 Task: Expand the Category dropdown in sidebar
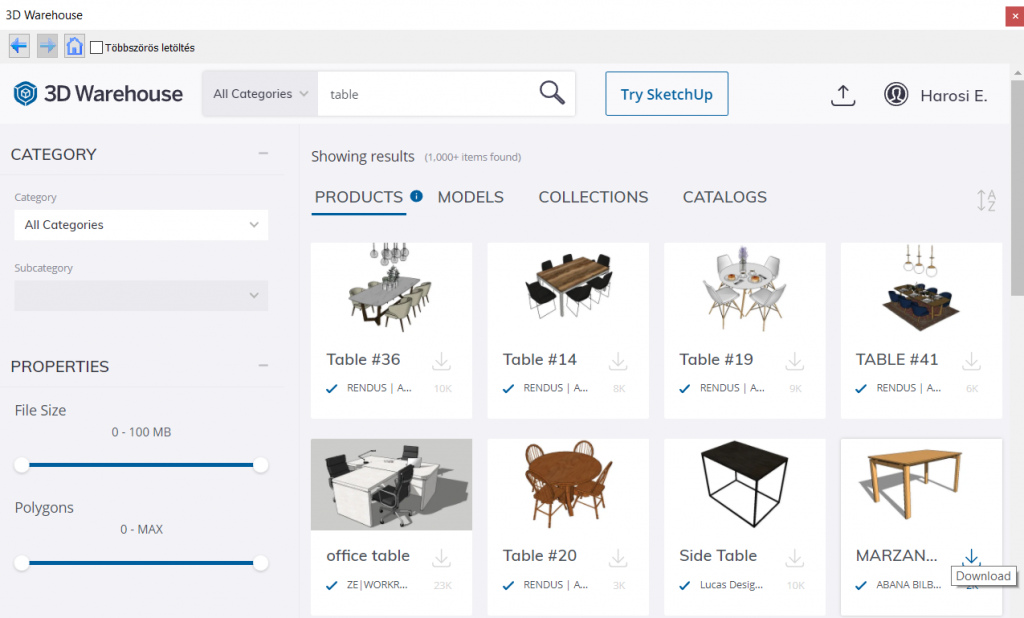pyautogui.click(x=141, y=225)
